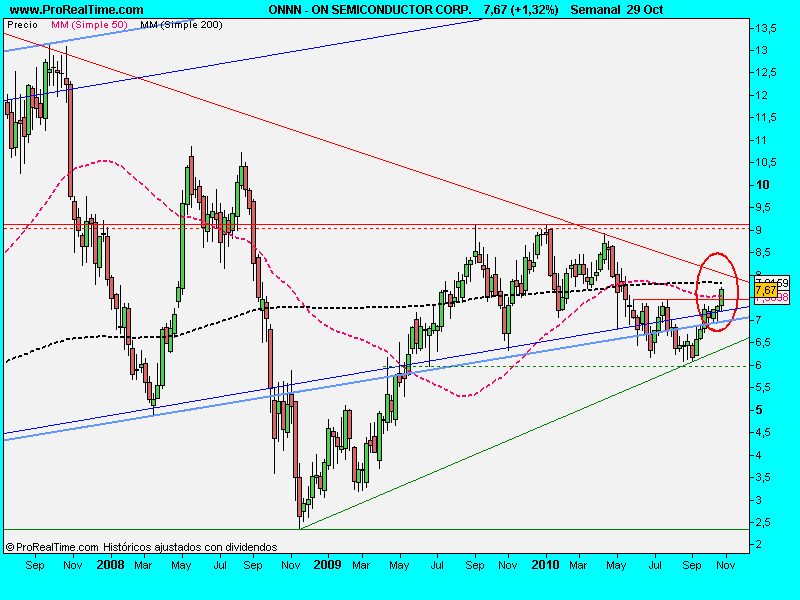The width and height of the screenshot is (800, 600).
Task: Click the 29 Oct date in header
Action: (644, 10)
